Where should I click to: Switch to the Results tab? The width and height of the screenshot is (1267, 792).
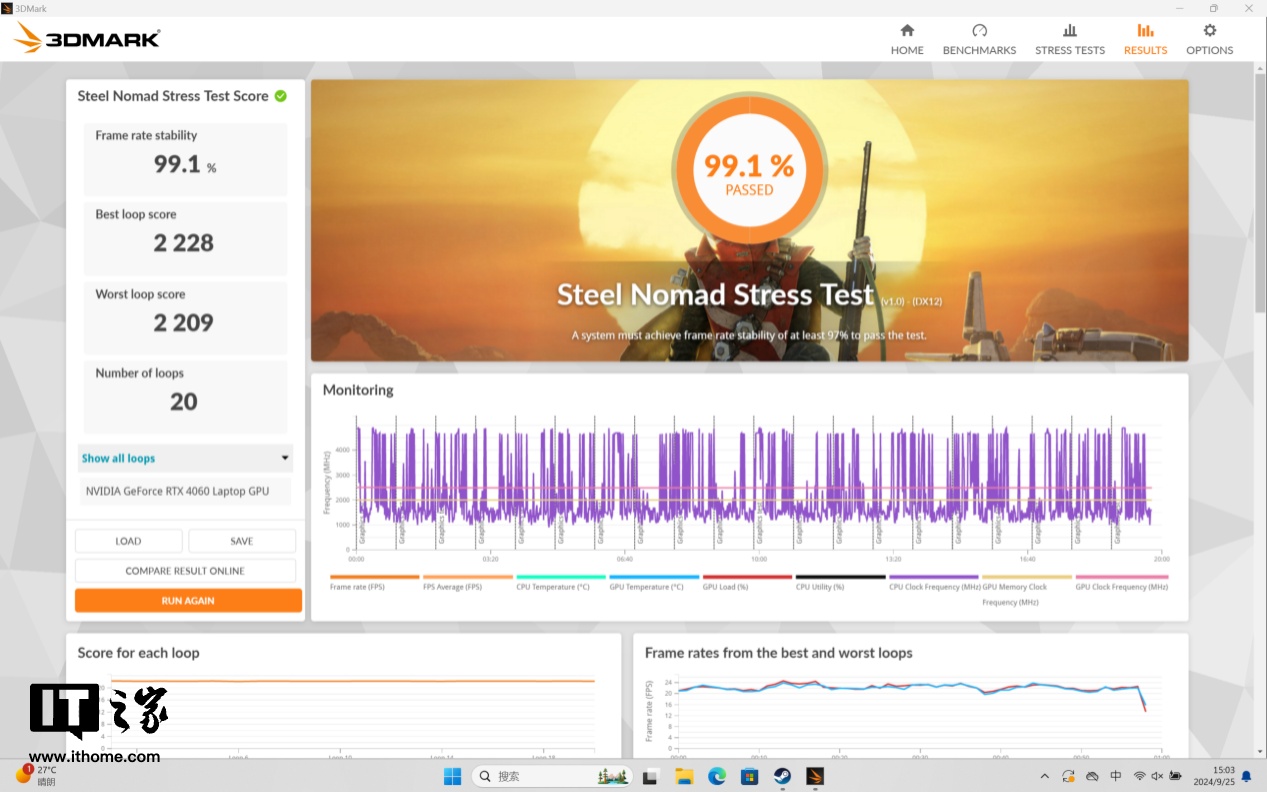tap(1145, 39)
